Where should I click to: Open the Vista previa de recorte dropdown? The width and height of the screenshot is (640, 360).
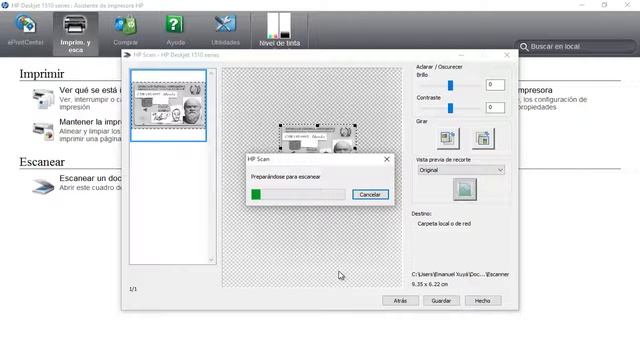point(461,170)
